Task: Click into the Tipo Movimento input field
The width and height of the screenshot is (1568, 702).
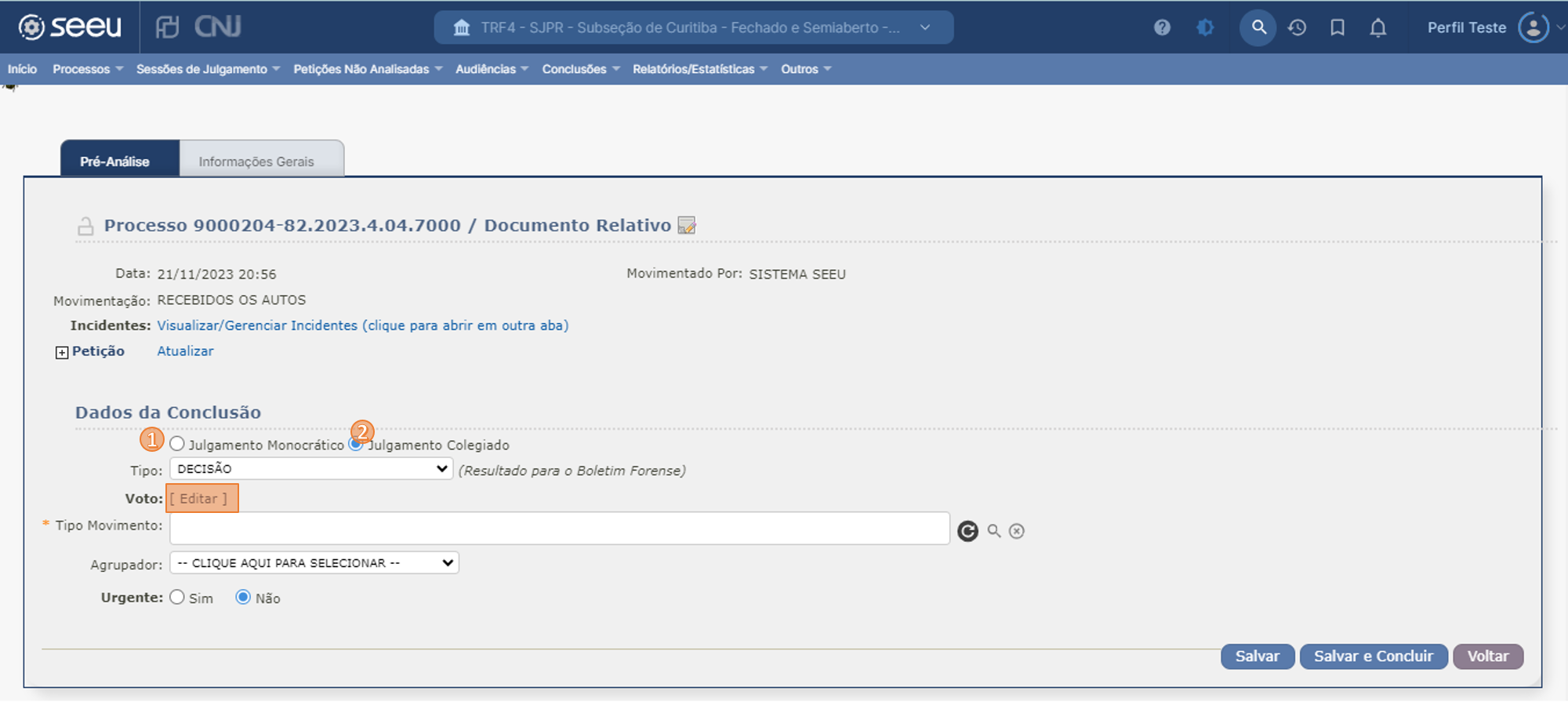Action: point(560,529)
